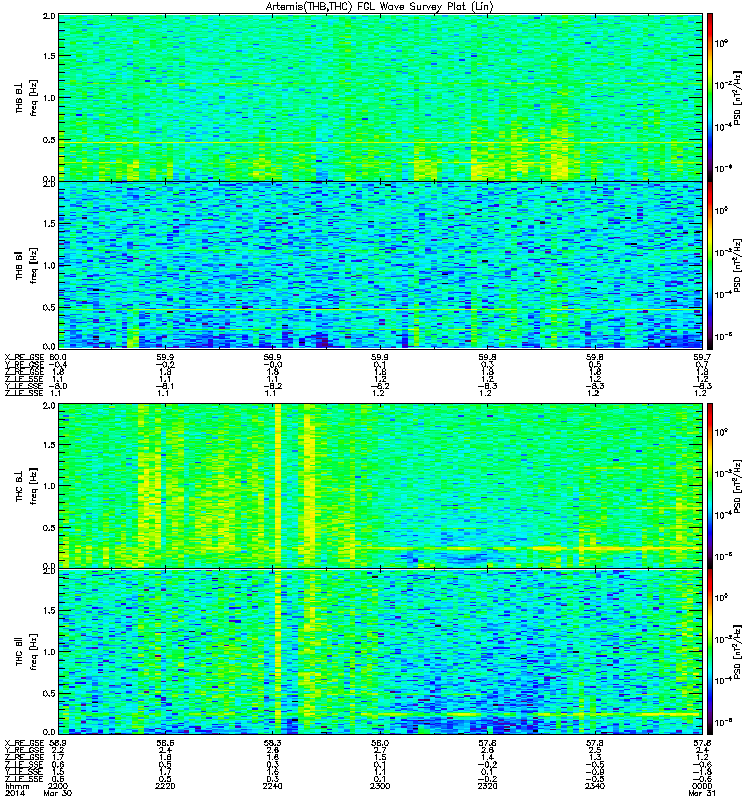Image resolution: width=750 pixels, height=800 pixels.
Task: Click the 1.0 frequency tick of THC B∥ panel
Action: click(x=49, y=652)
